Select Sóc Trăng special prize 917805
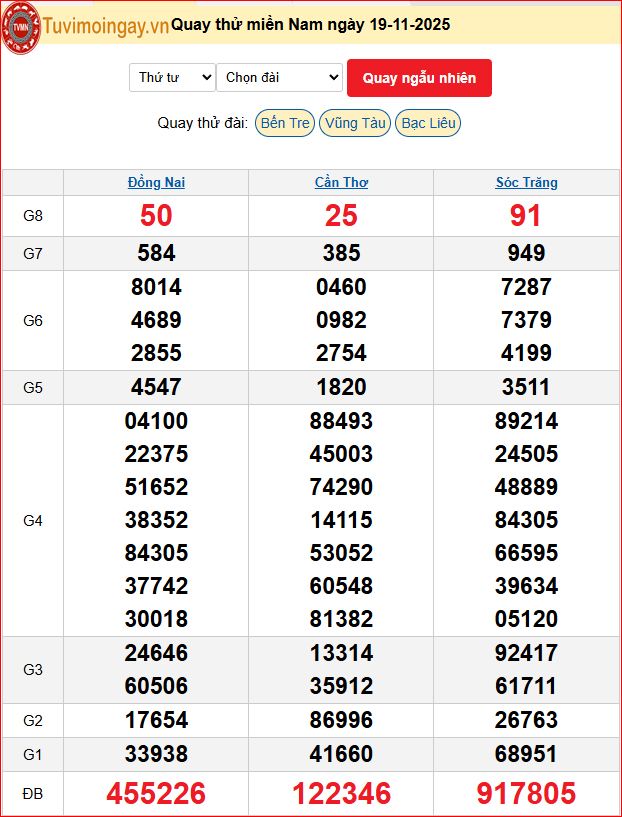Image resolution: width=622 pixels, height=817 pixels. [526, 794]
